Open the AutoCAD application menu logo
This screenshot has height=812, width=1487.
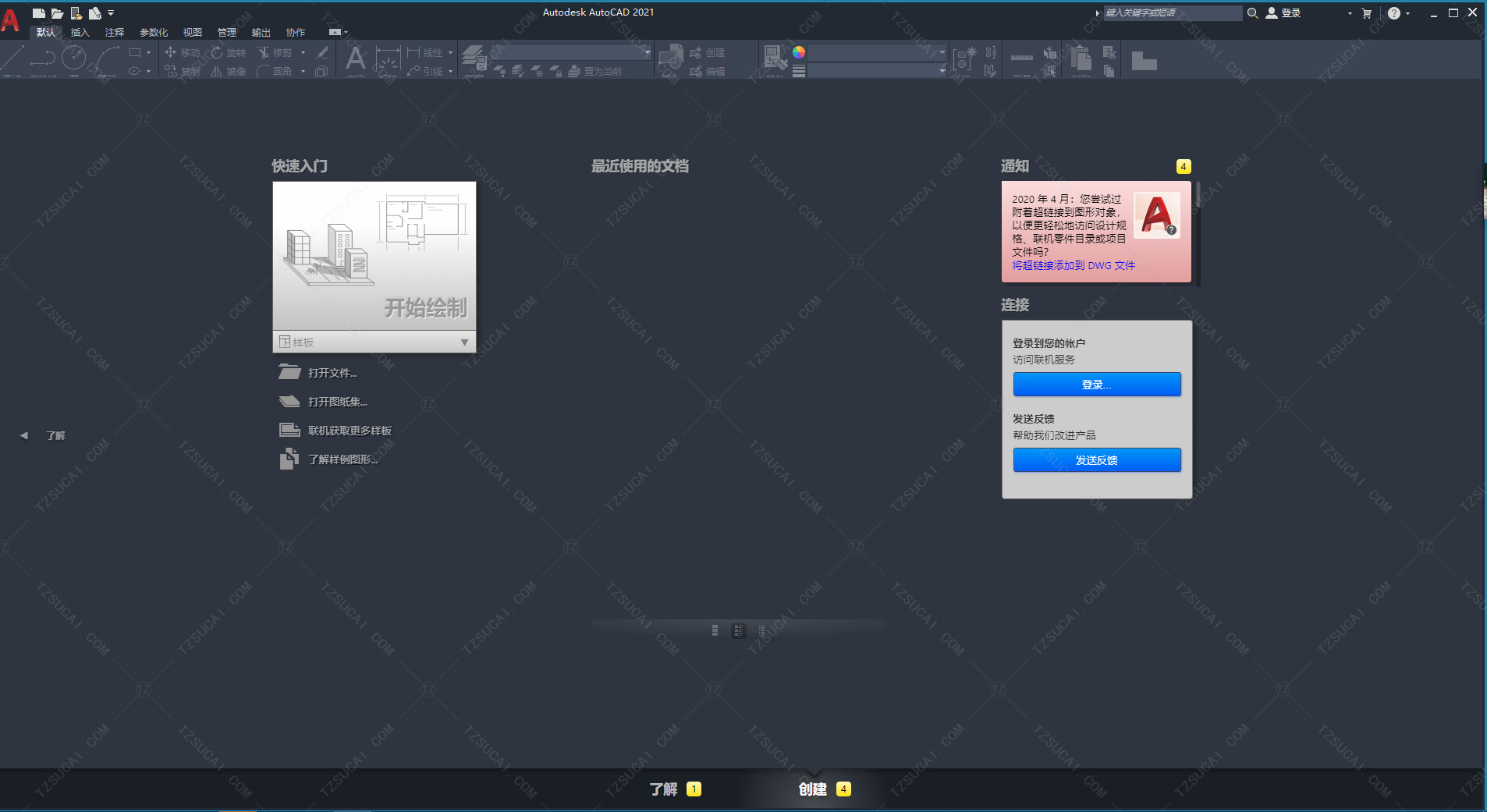tap(11, 20)
